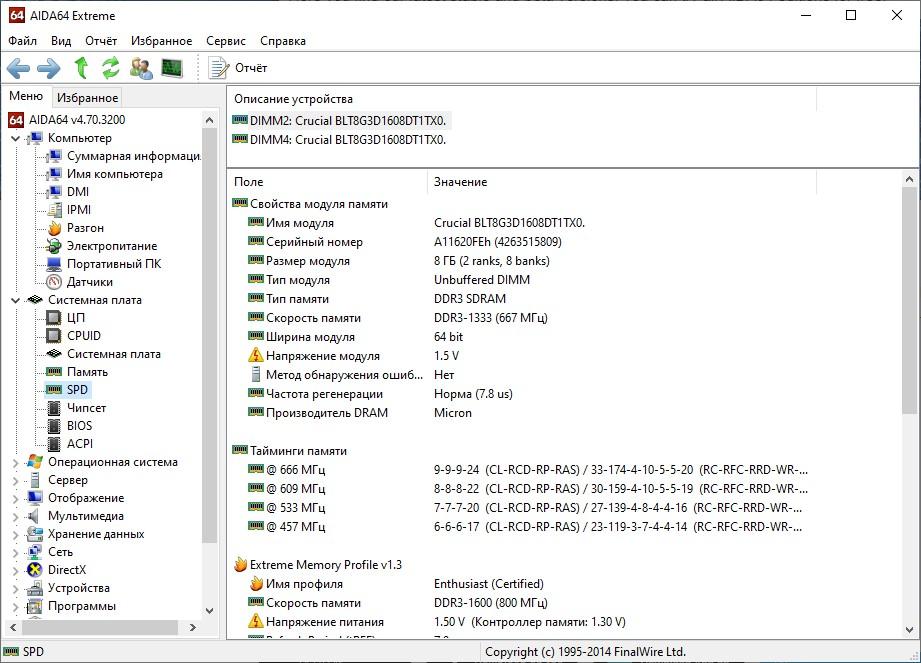Click the green Up arrow toolbar icon
Screen dimensions: 921x663
81,68
